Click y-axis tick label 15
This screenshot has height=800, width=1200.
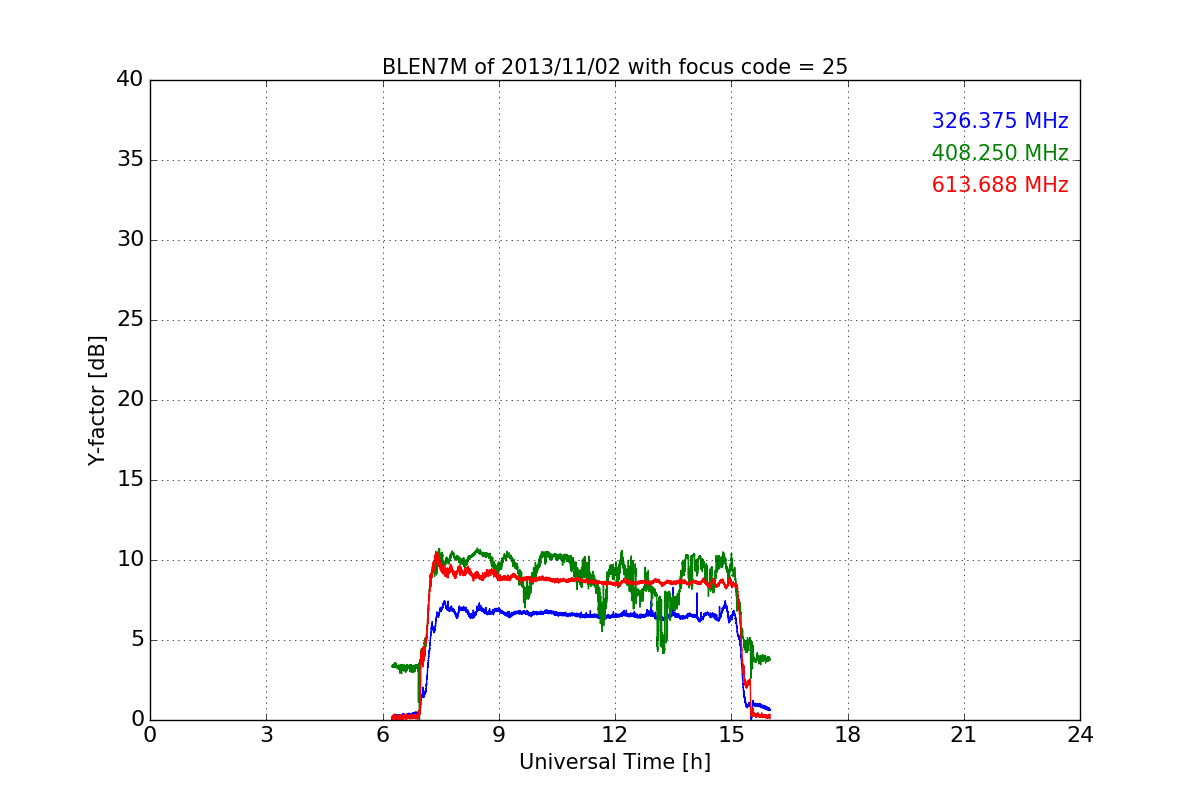[x=130, y=480]
